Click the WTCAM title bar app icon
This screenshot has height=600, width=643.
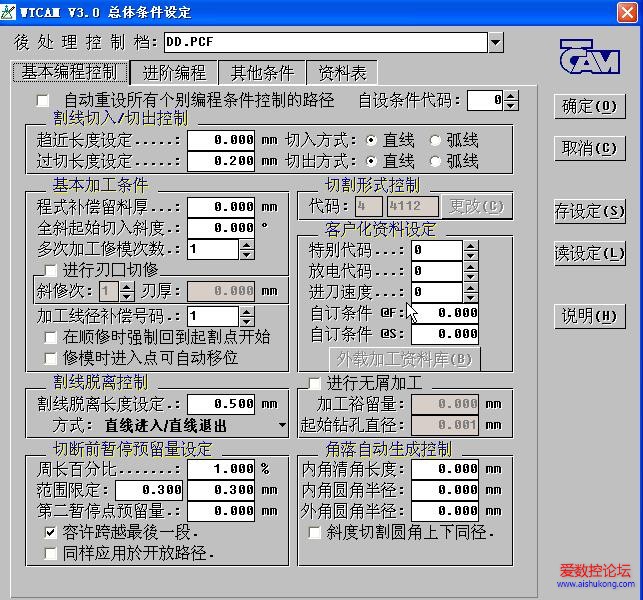(8, 12)
